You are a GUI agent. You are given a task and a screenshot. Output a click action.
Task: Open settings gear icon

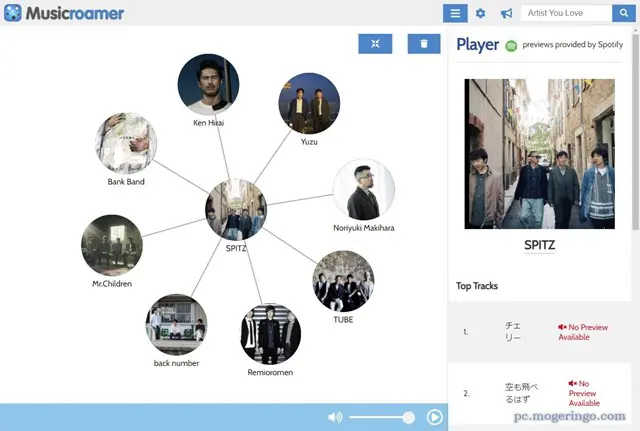click(480, 13)
